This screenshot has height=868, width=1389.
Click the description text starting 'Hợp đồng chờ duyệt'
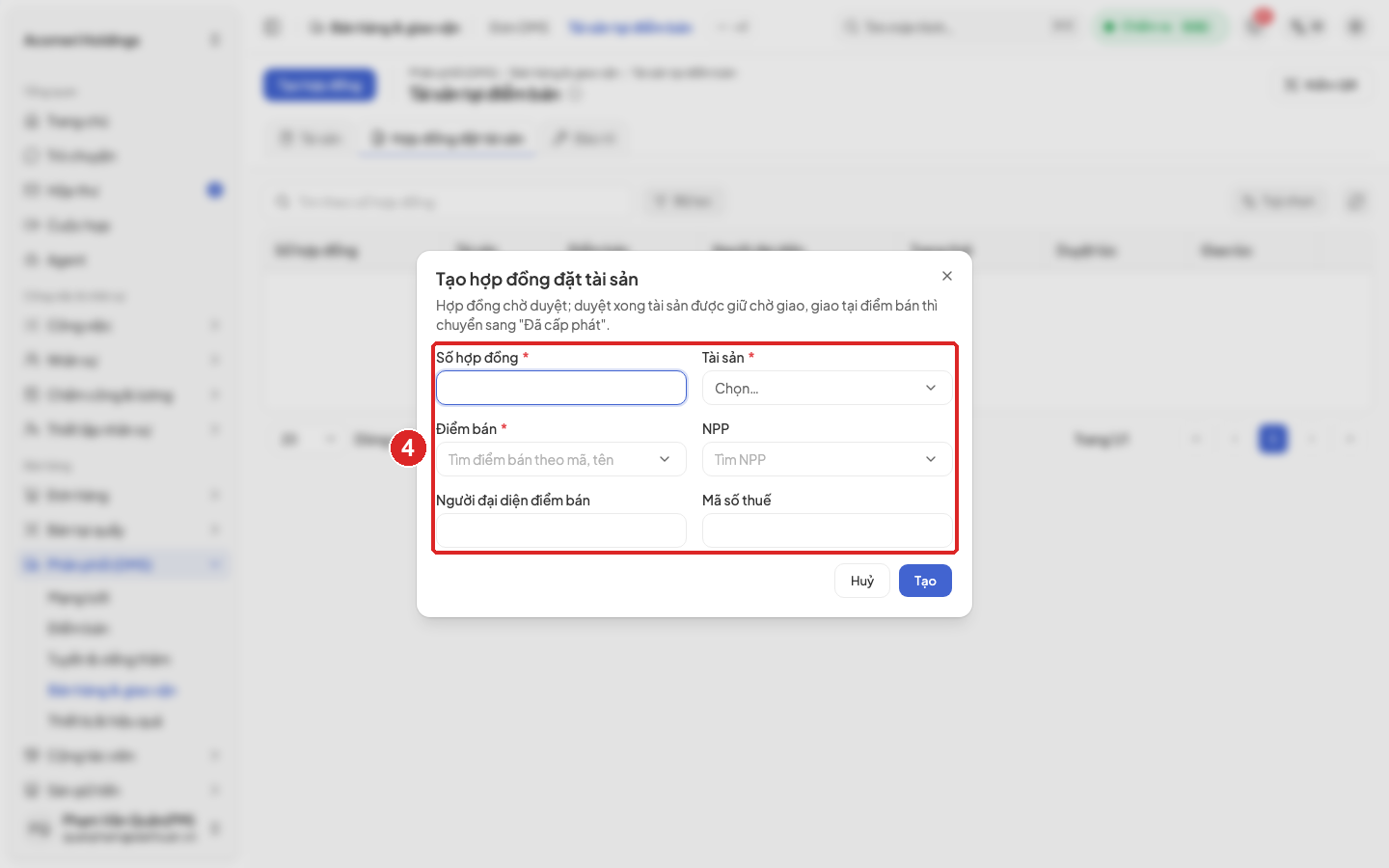point(687,315)
